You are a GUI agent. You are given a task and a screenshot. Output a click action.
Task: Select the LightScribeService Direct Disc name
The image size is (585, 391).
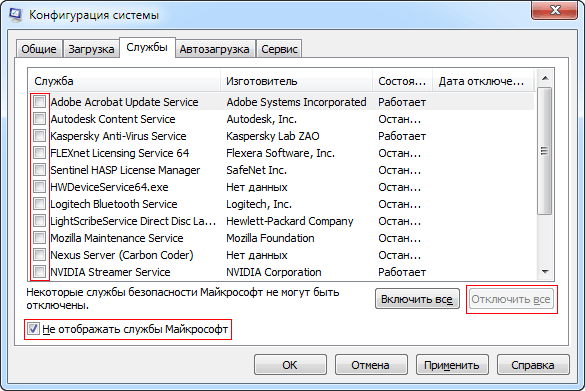pyautogui.click(x=133, y=221)
